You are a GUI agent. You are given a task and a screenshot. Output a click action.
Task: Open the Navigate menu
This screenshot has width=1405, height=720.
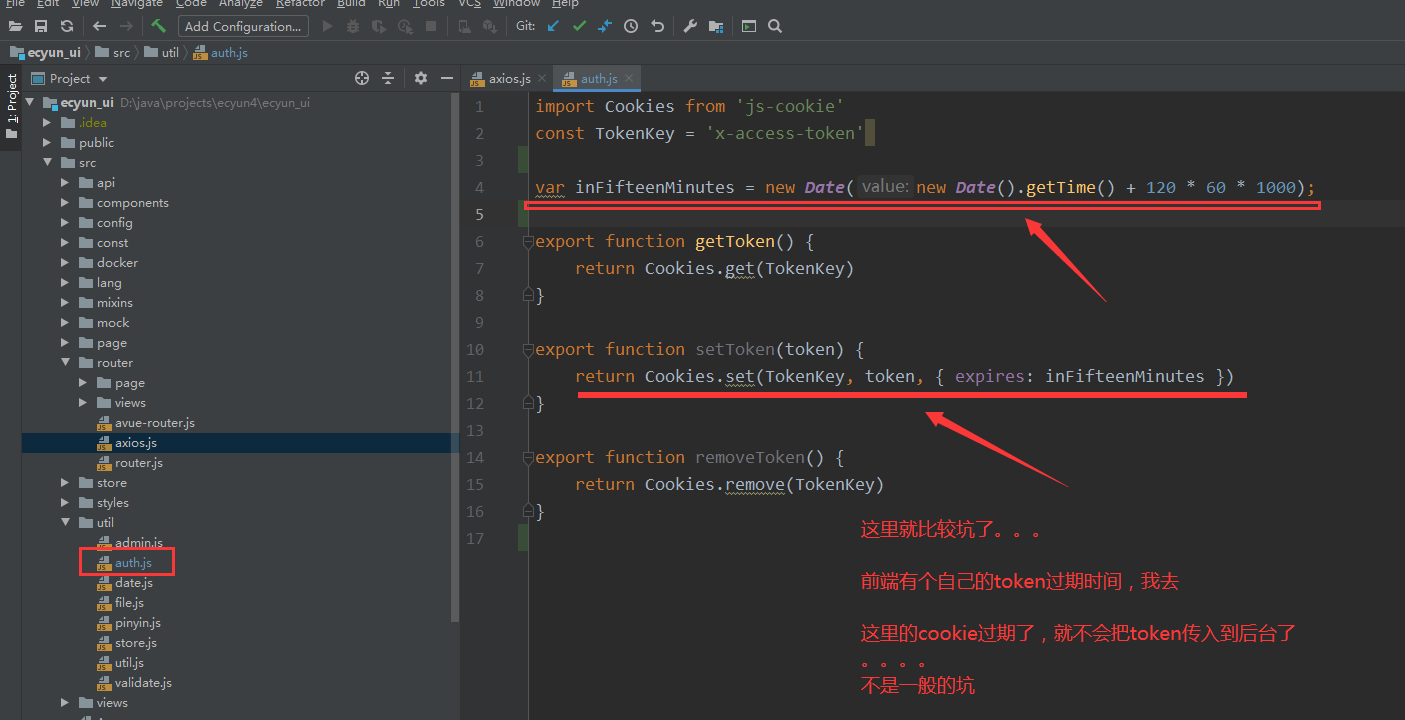pyautogui.click(x=136, y=4)
